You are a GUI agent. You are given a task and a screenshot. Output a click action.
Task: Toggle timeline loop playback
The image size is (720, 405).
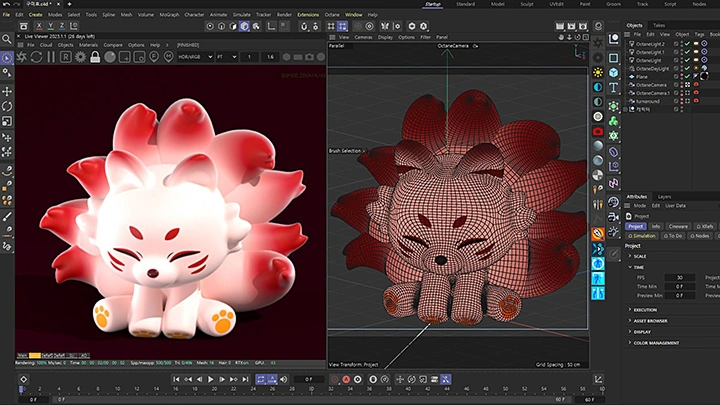pyautogui.click(x=260, y=379)
